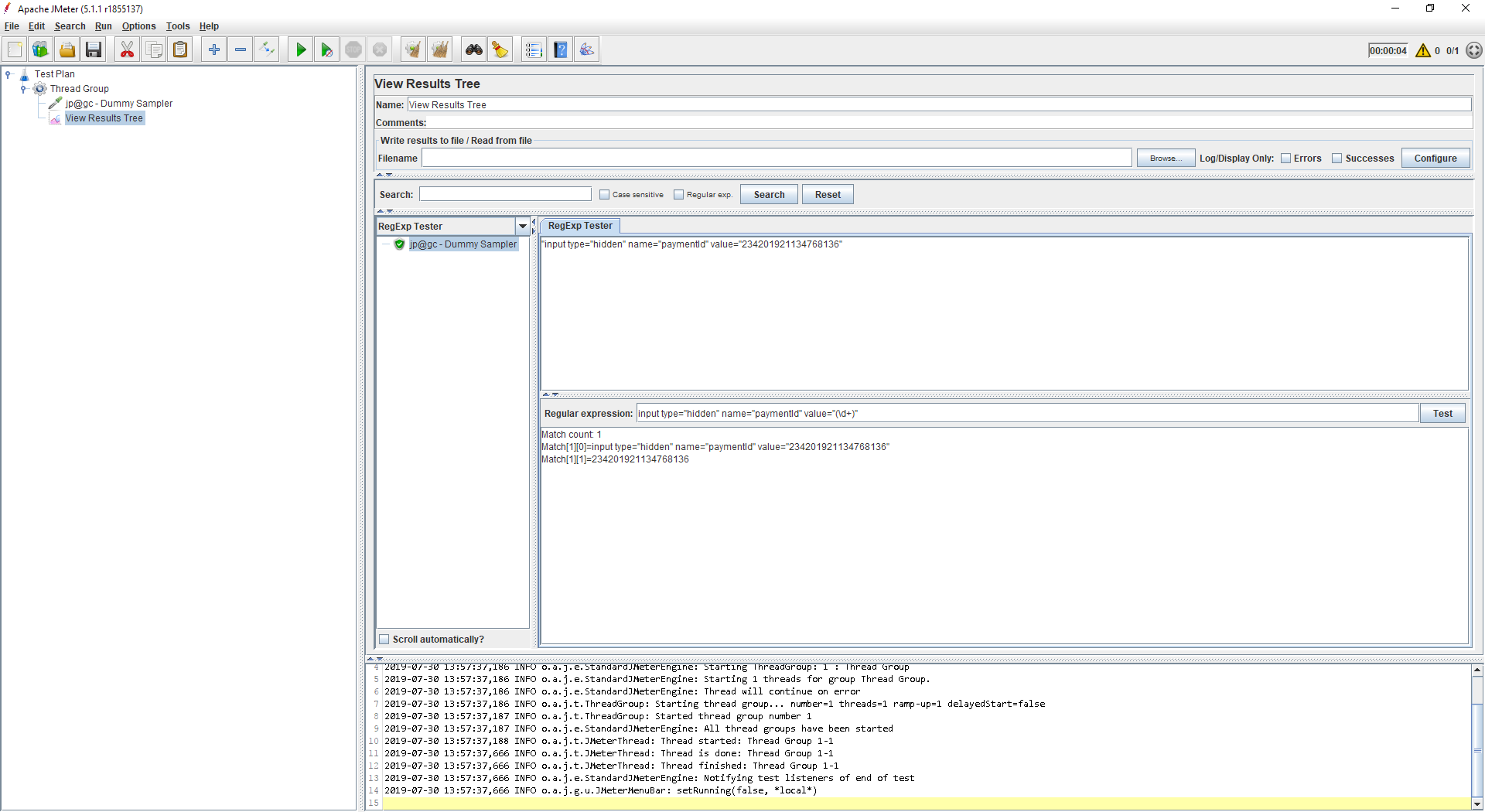1485x812 pixels.
Task: Open the Options menu
Action: [138, 26]
